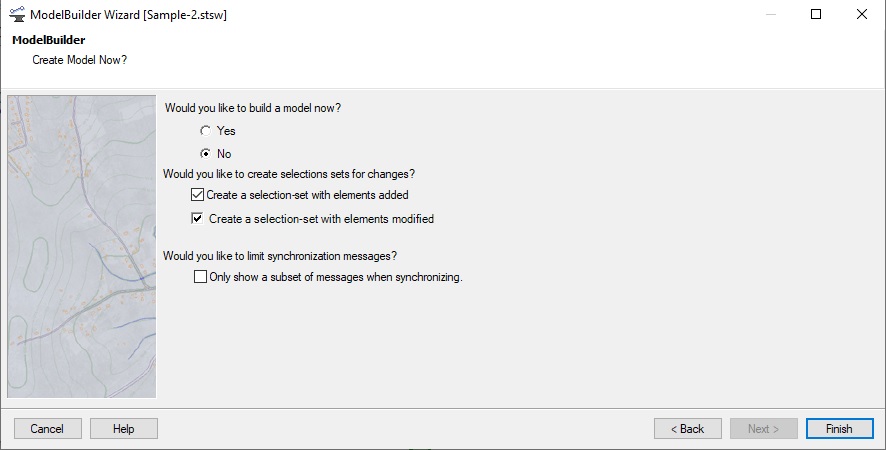Click the 'limit synchronization messages' question text
This screenshot has height=450, width=886.
coord(286,256)
